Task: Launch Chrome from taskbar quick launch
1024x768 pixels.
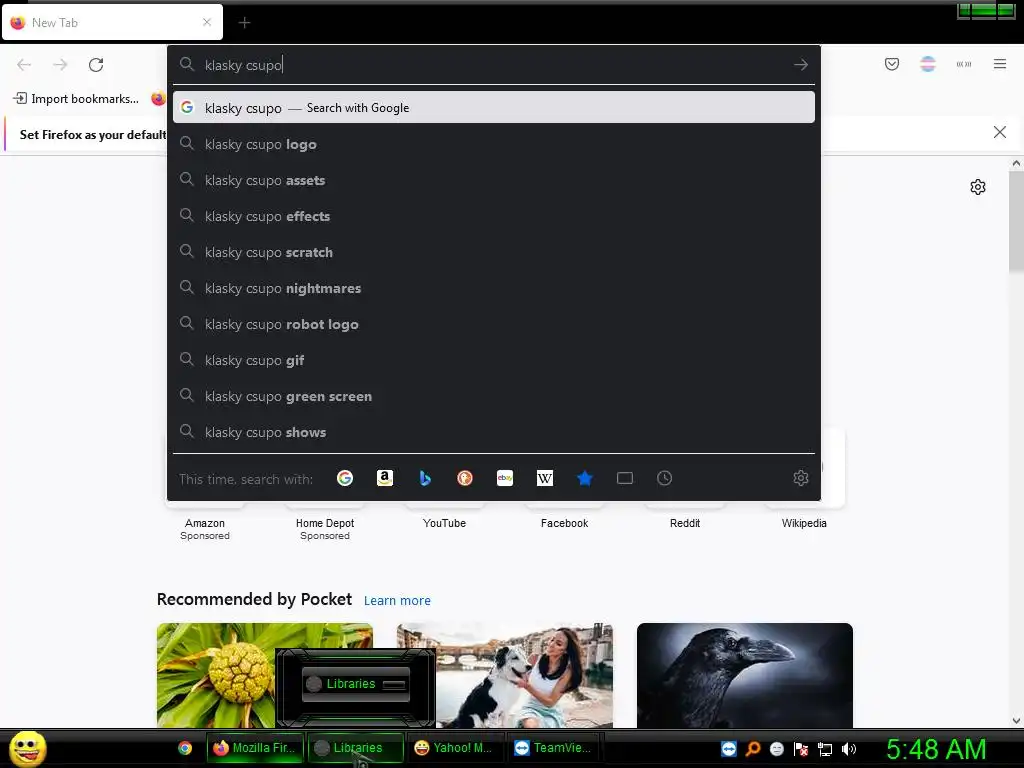Action: pyautogui.click(x=185, y=748)
